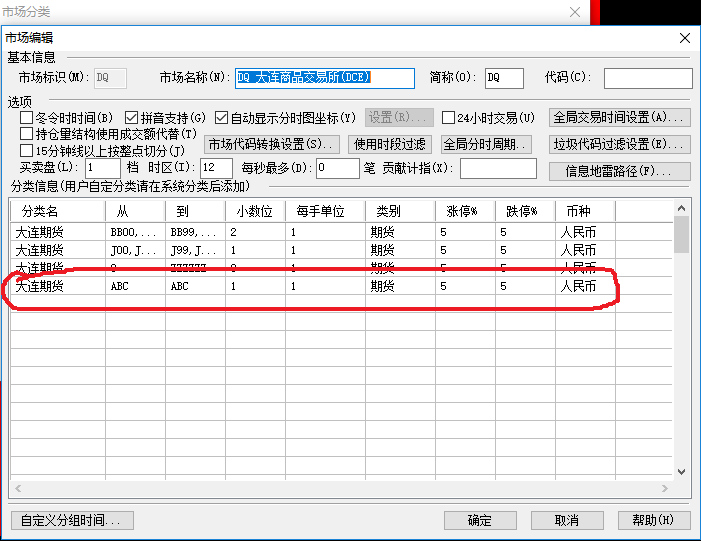The width and height of the screenshot is (701, 541).
Task: Click the 市场名称(N) input field
Action: pos(325,78)
